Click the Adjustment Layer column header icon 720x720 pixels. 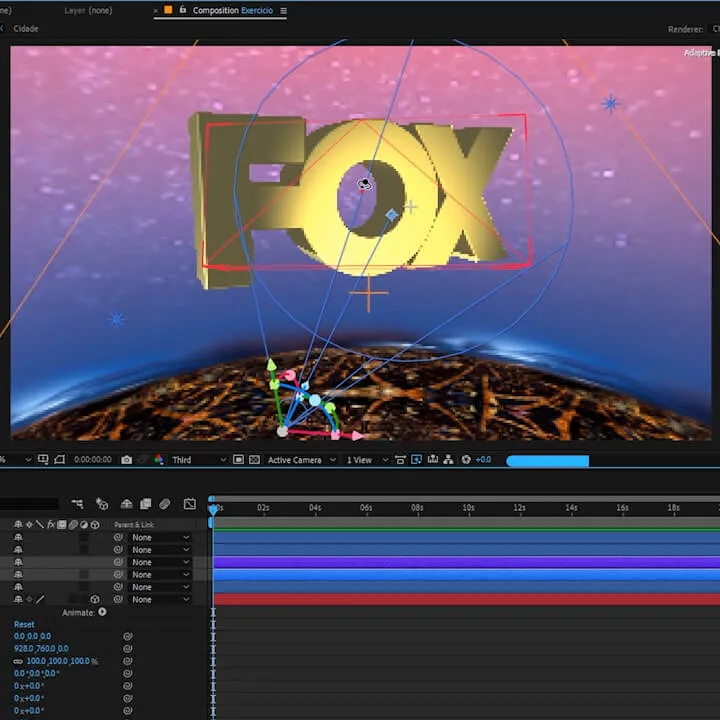tap(84, 524)
